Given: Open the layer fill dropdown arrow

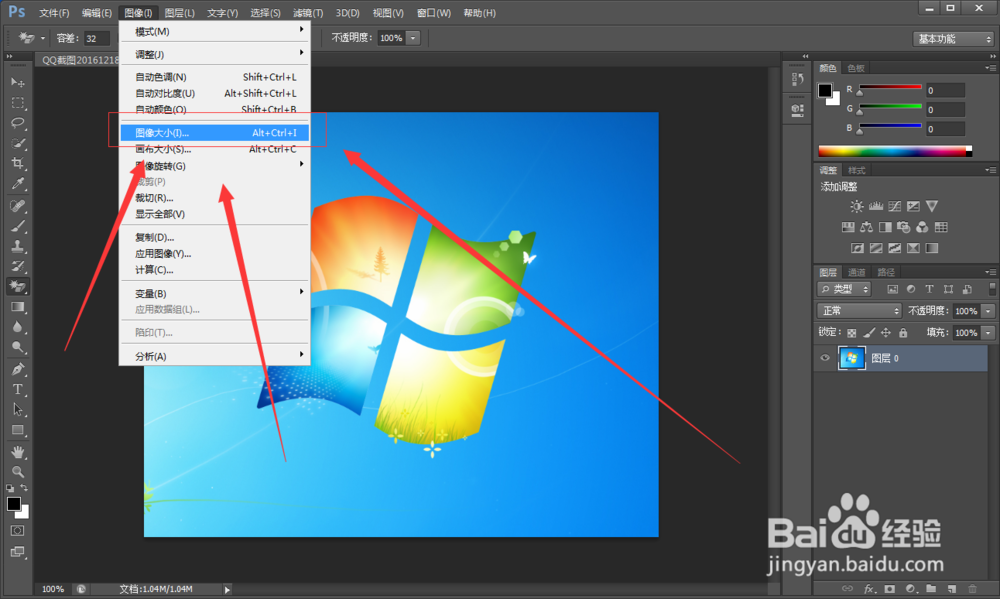Looking at the screenshot, I should point(988,332).
